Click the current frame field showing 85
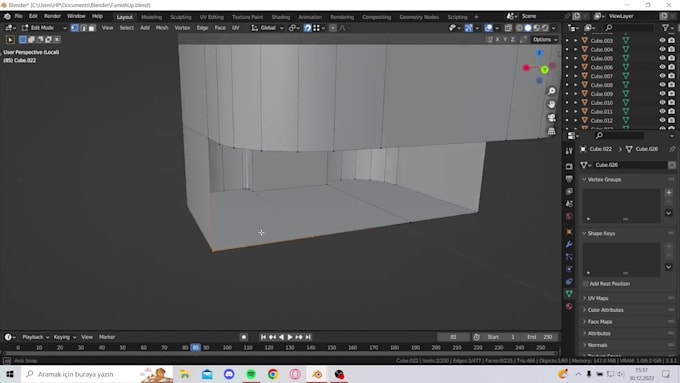680x383 pixels. click(x=453, y=337)
